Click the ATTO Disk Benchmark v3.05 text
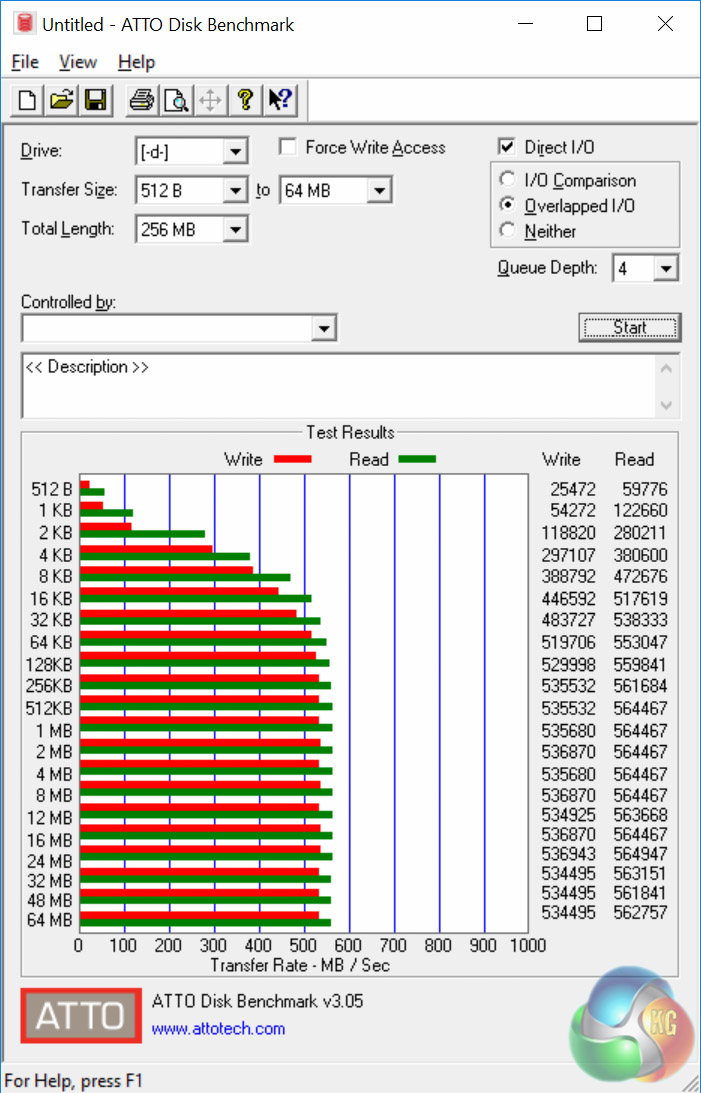 pos(257,1002)
